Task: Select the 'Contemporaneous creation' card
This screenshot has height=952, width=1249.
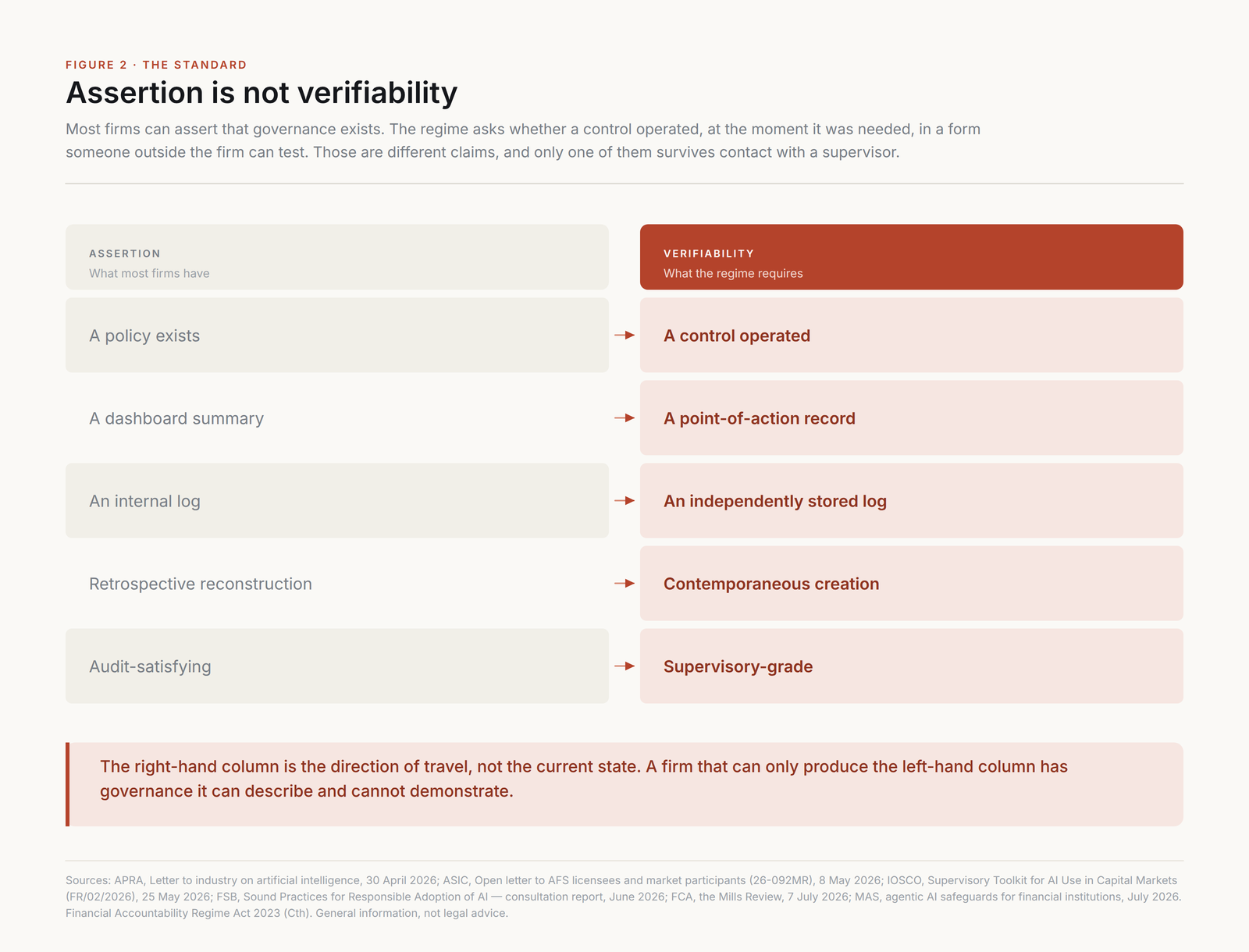Action: [x=912, y=584]
